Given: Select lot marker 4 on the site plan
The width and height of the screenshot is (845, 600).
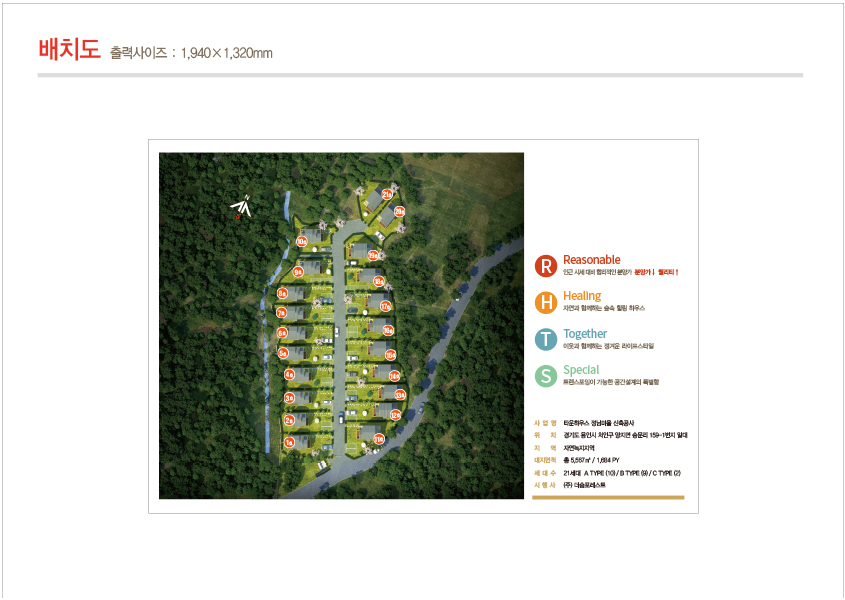Looking at the screenshot, I should click(289, 374).
